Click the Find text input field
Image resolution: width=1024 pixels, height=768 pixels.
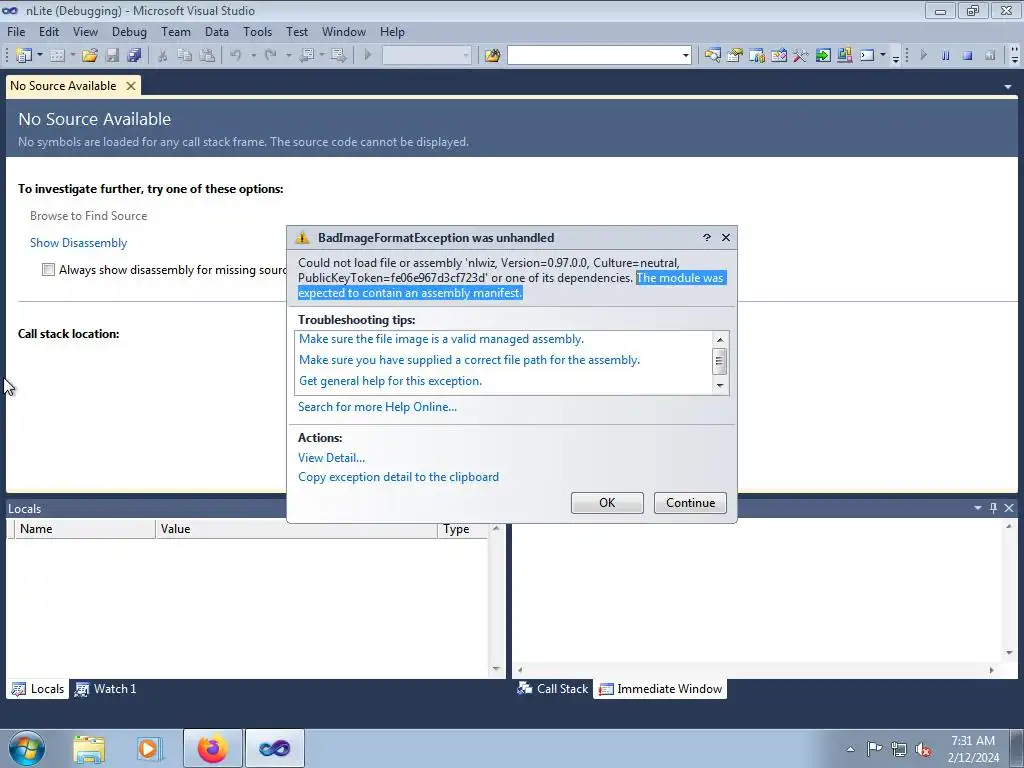593,56
